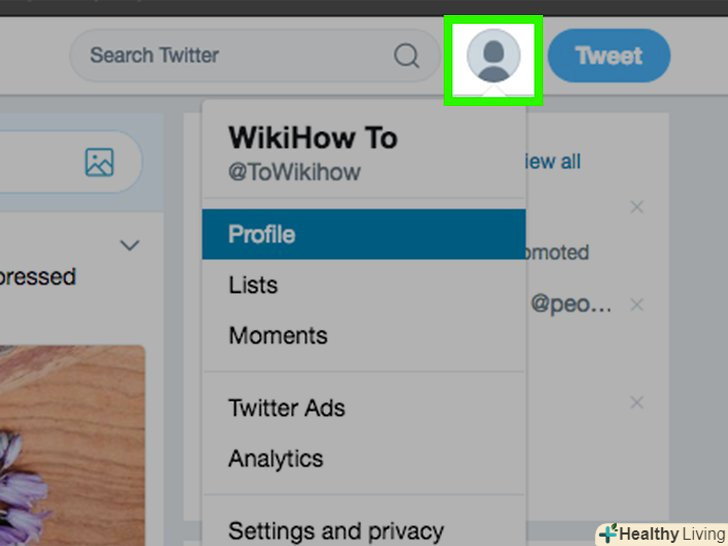The width and height of the screenshot is (728, 546).
Task: Open Profile from the account menu
Action: (262, 235)
